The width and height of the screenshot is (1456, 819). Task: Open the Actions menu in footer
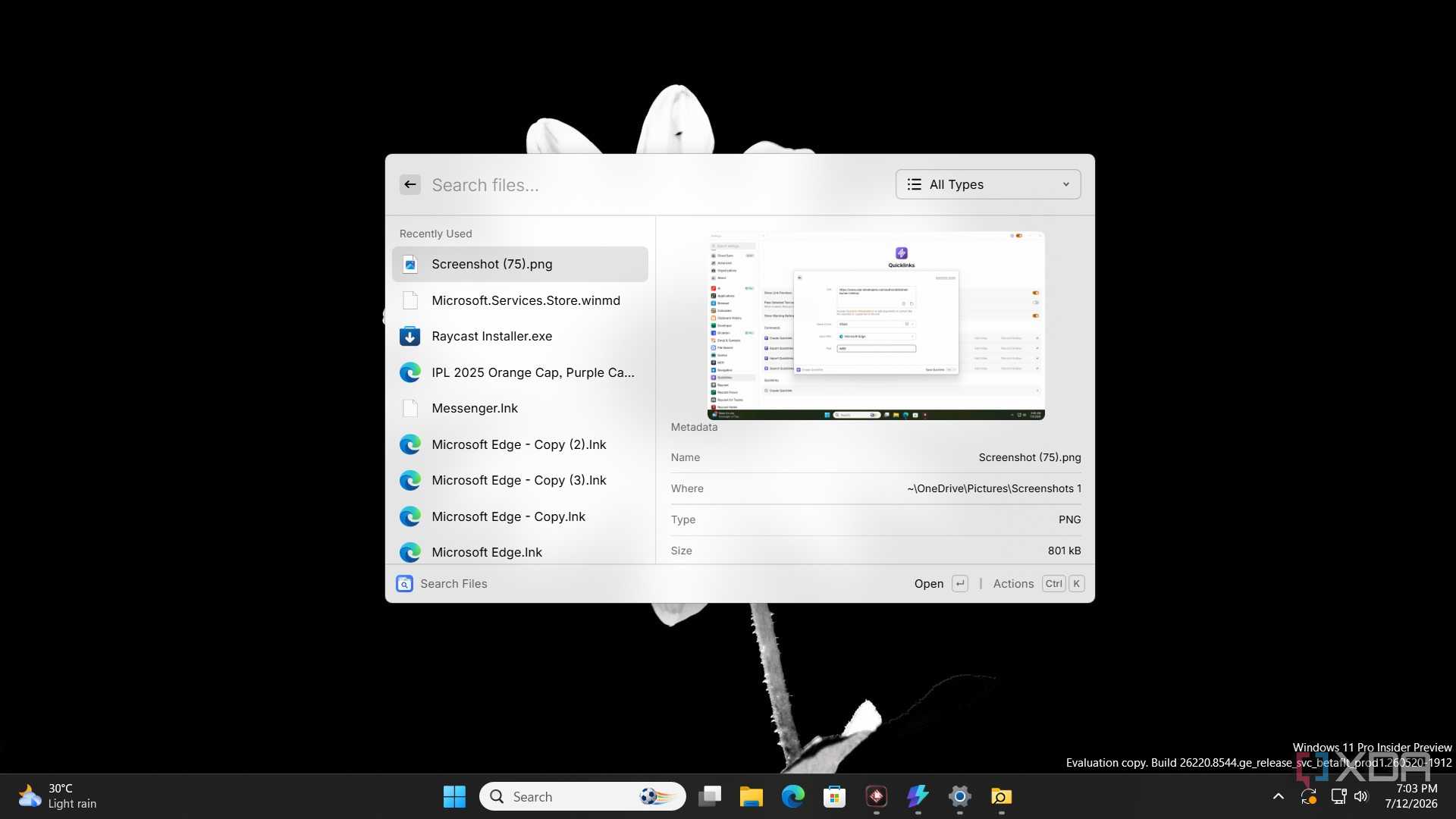click(1013, 584)
